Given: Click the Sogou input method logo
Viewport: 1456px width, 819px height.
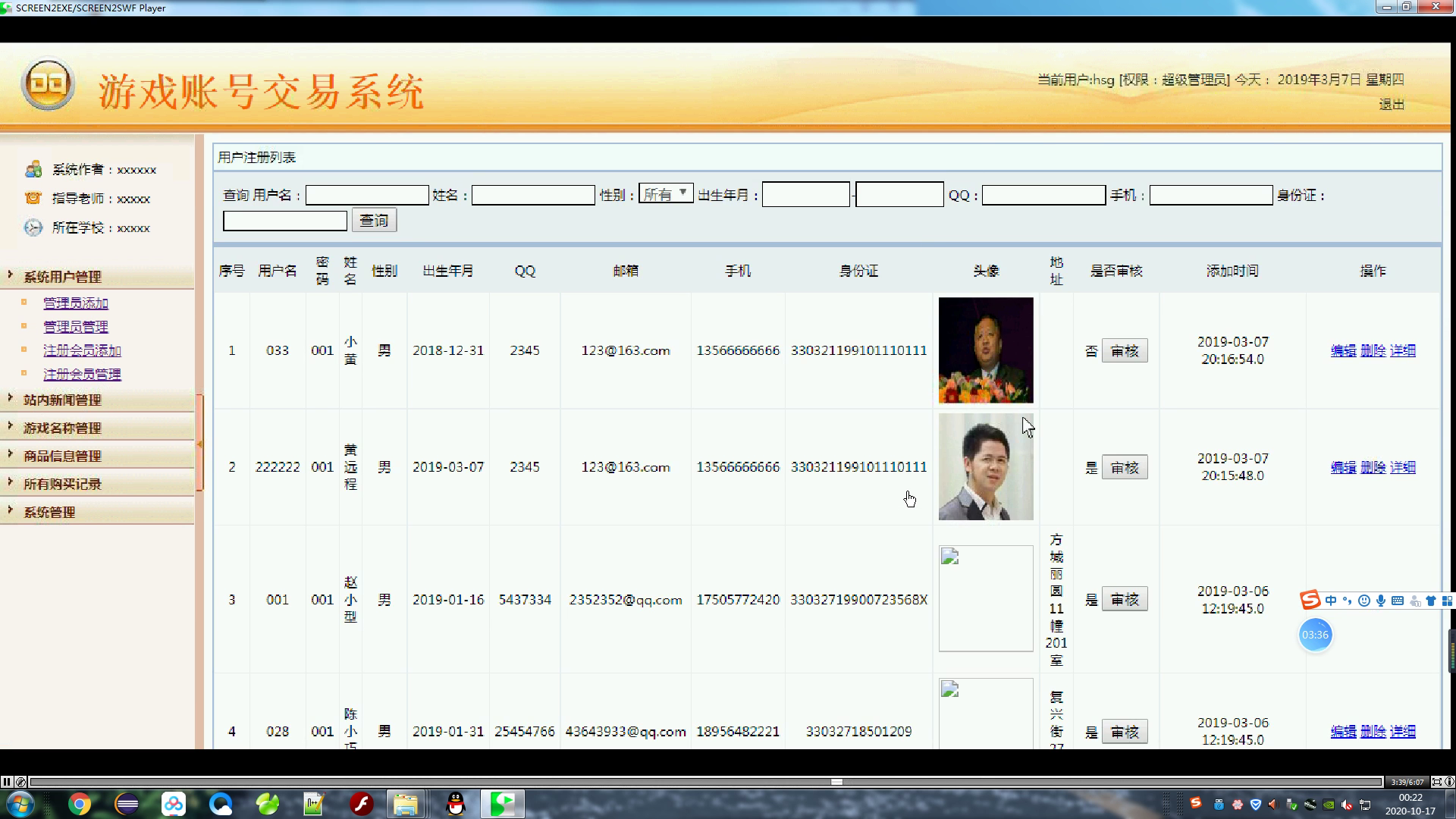Looking at the screenshot, I should [1310, 601].
